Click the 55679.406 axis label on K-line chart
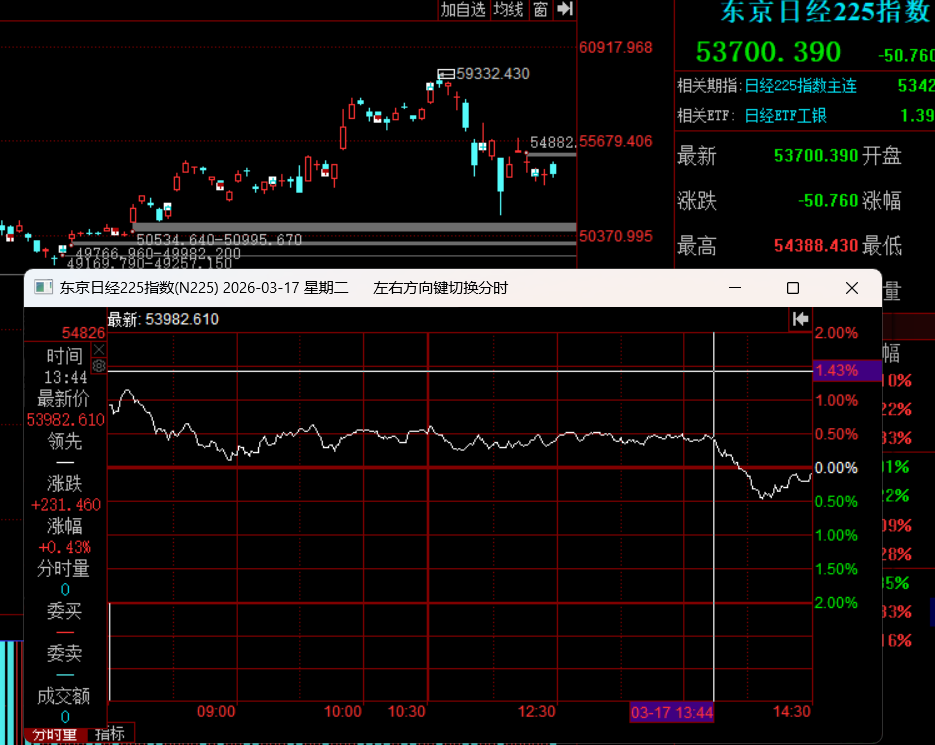The width and height of the screenshot is (935, 745). coord(615,141)
